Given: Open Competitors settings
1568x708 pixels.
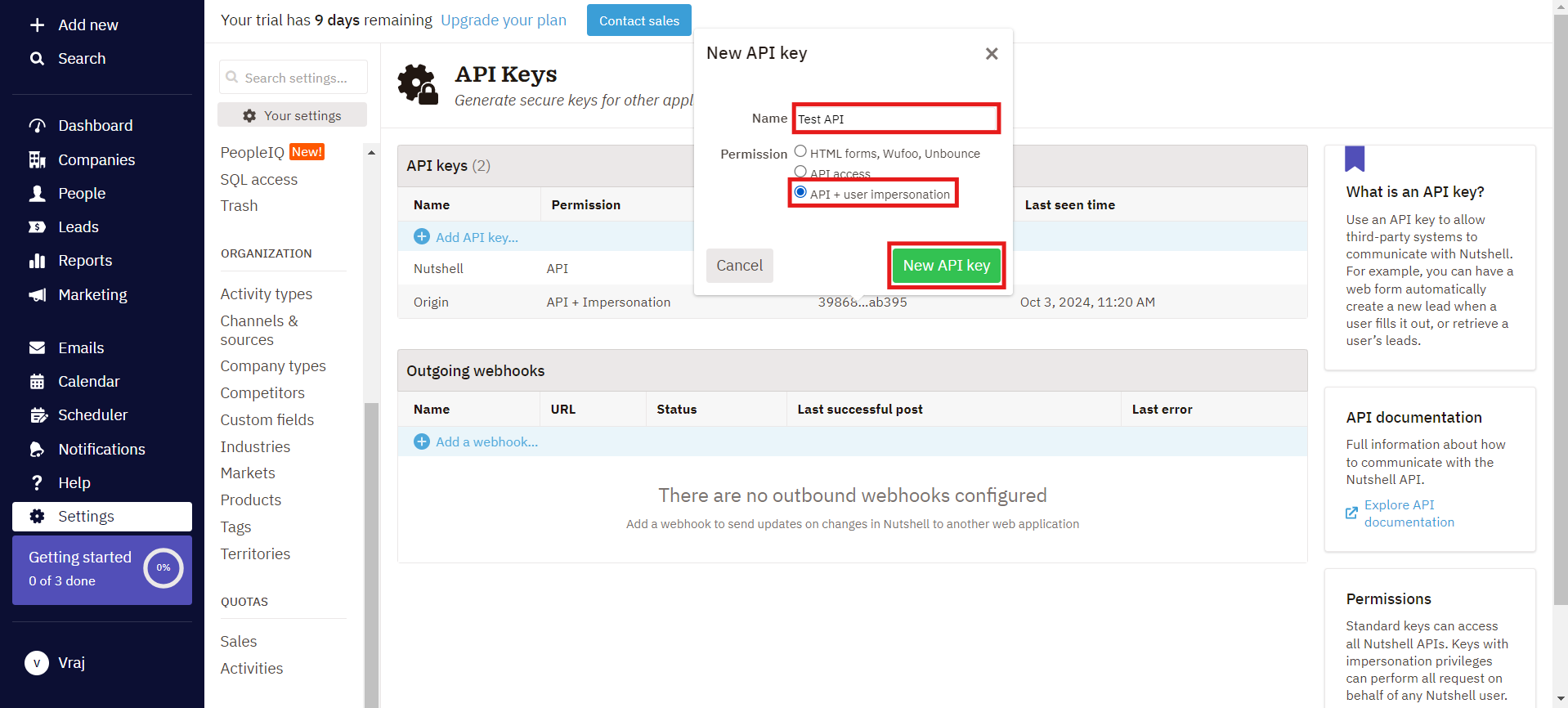Looking at the screenshot, I should (x=262, y=392).
